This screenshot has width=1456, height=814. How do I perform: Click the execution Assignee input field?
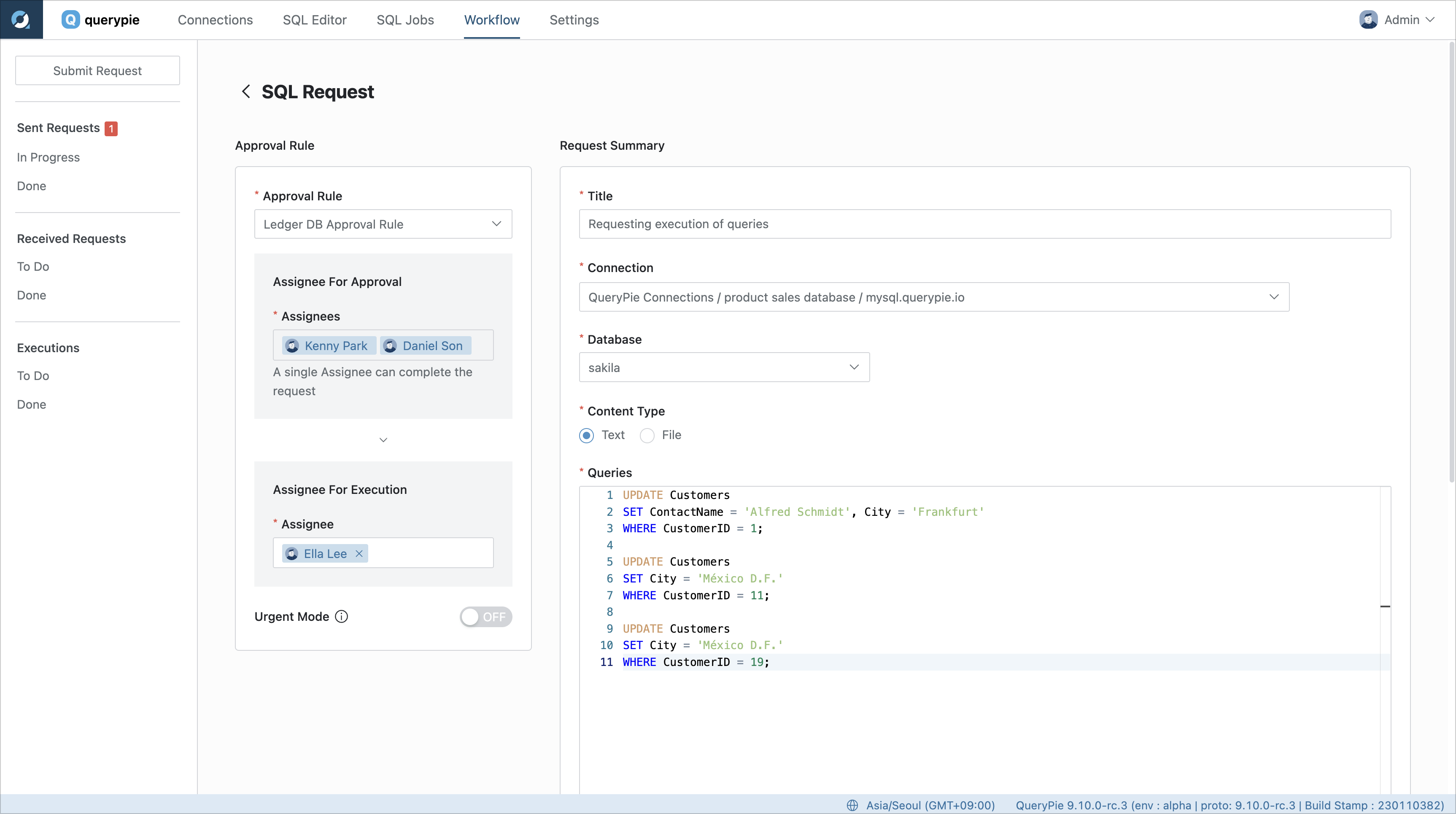[x=383, y=553]
